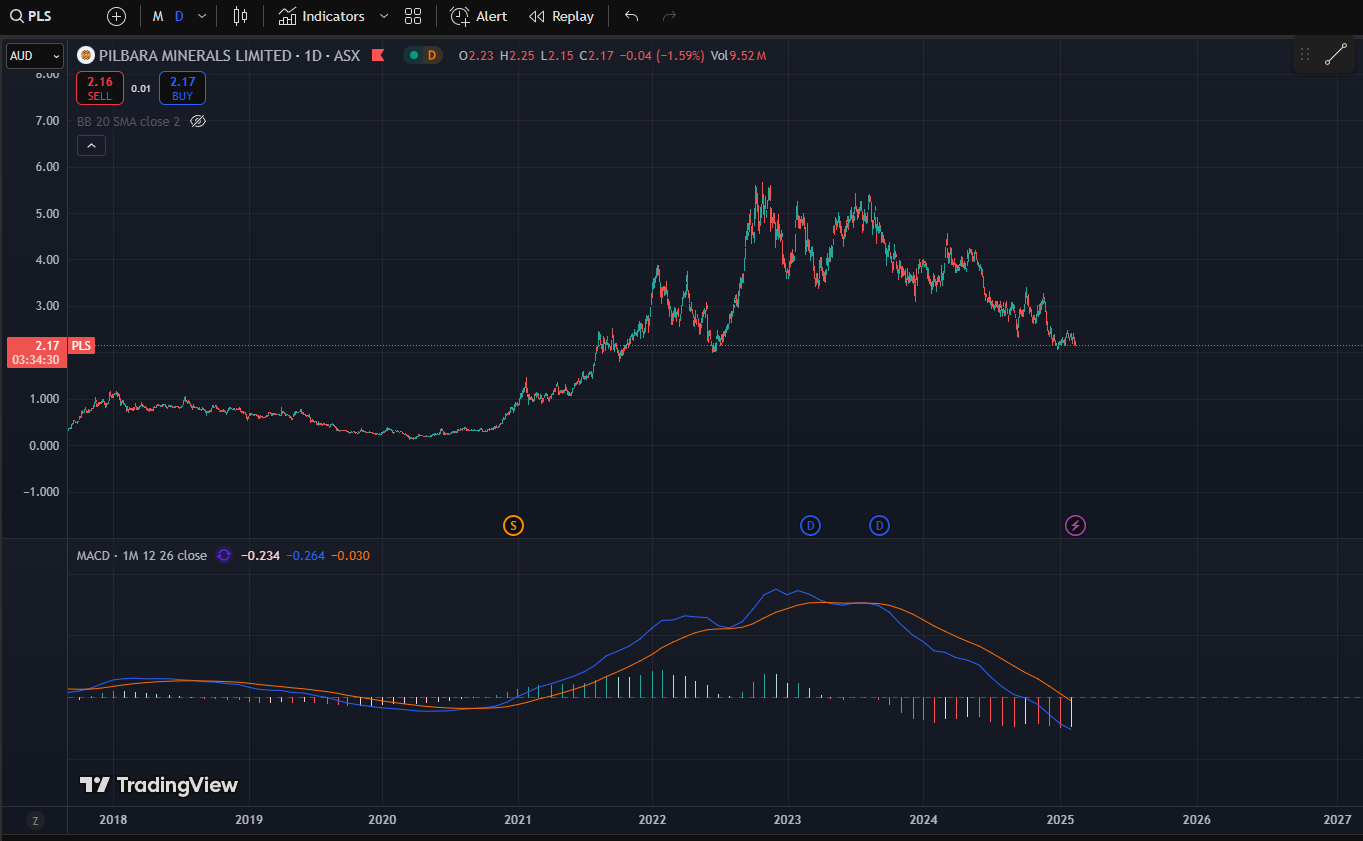
Task: Click Z timezone button at bottom left
Action: point(35,821)
